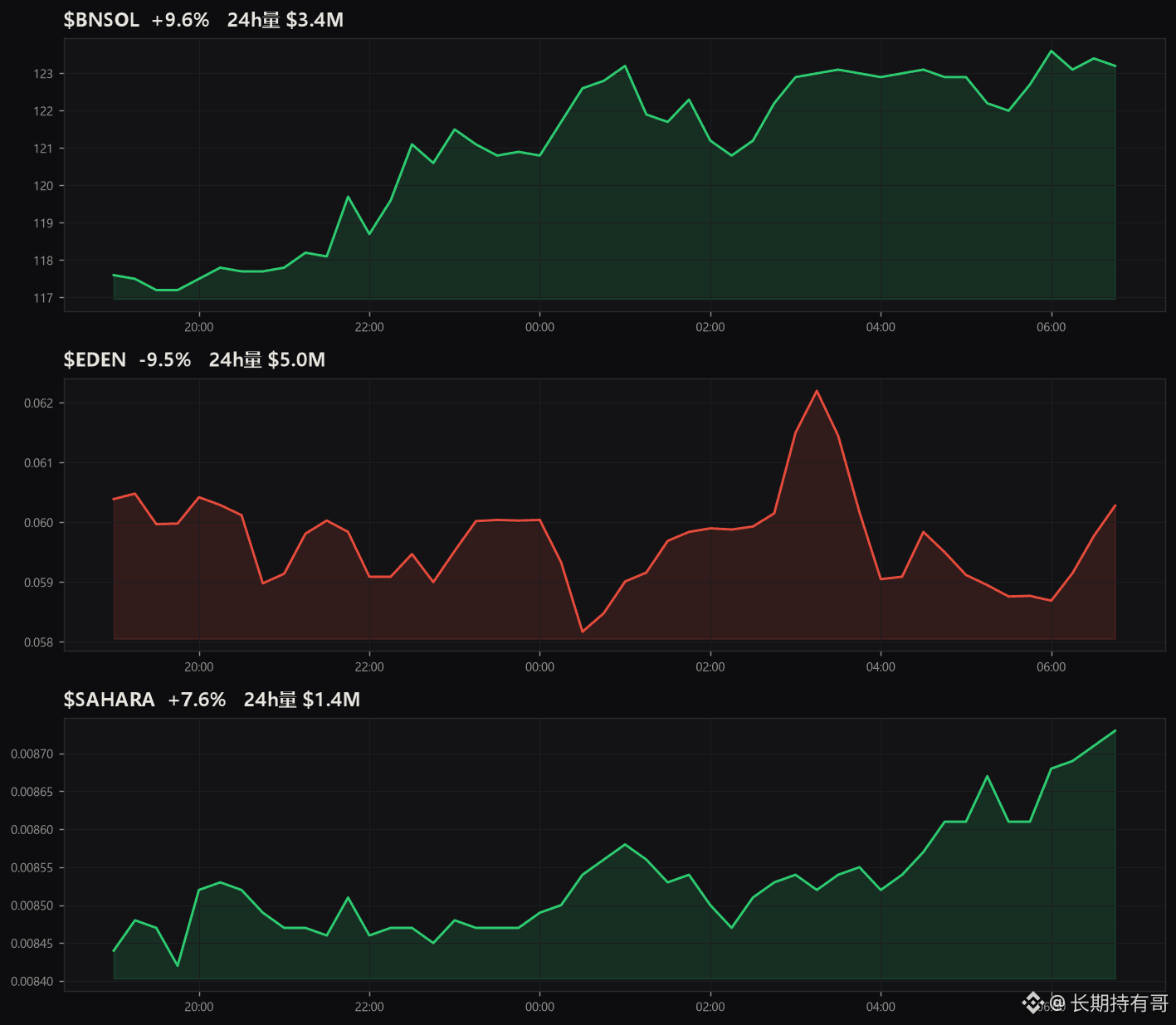Viewport: 1176px width, 1025px height.
Task: Select the 0.058 price axis label
Action: point(38,642)
